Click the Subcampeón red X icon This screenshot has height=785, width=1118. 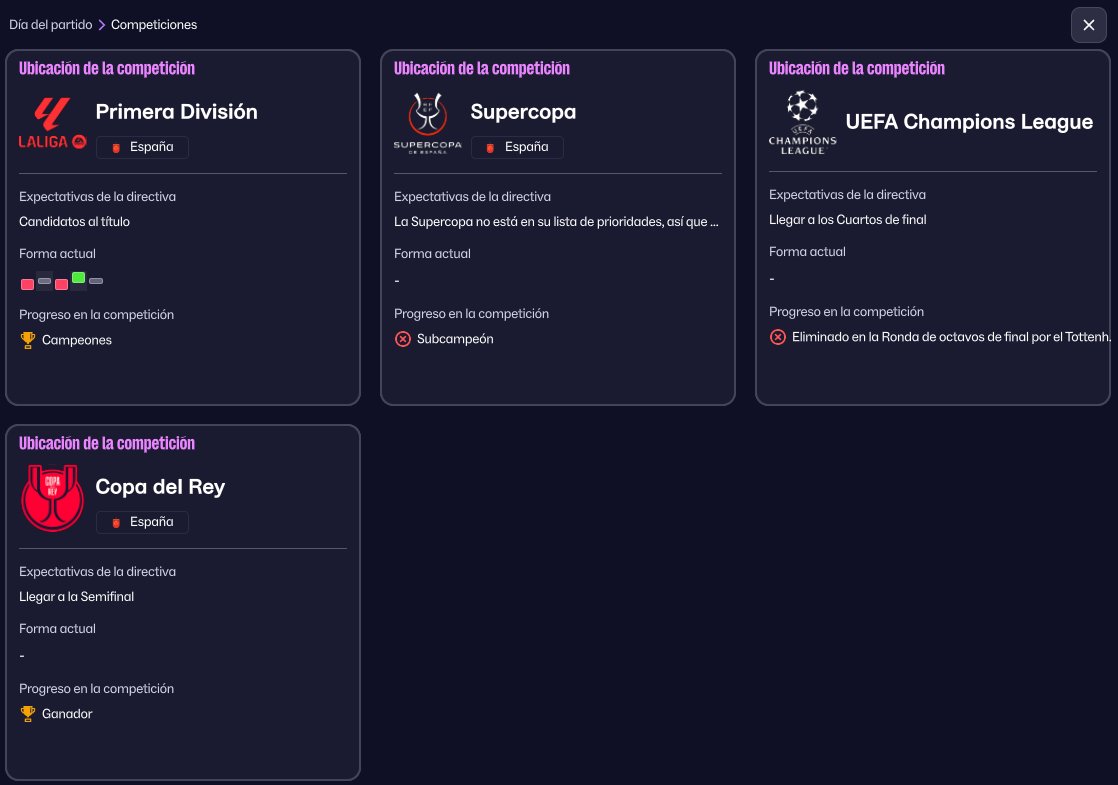(403, 339)
